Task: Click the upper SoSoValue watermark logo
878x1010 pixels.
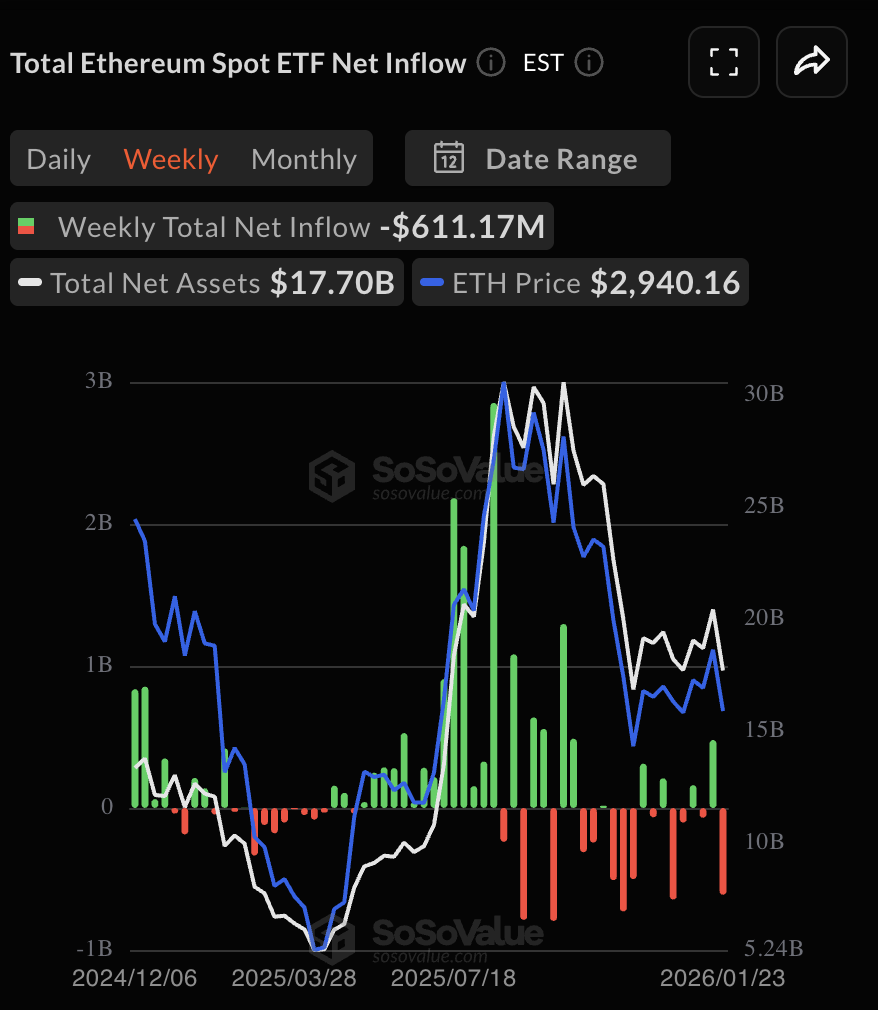Action: [x=332, y=474]
